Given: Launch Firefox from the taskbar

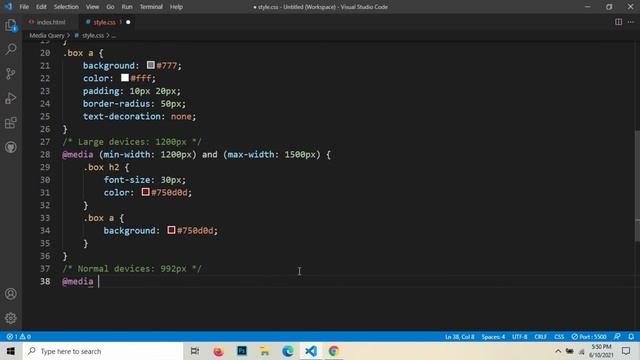Looking at the screenshot, I should click(218, 351).
